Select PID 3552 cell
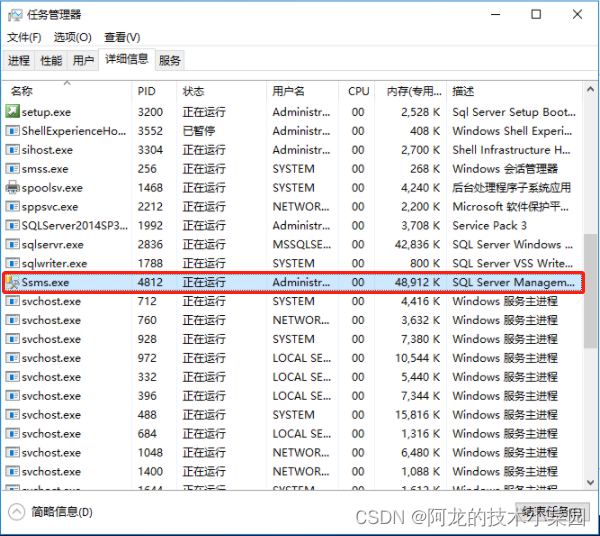600x536 pixels. pyautogui.click(x=150, y=131)
